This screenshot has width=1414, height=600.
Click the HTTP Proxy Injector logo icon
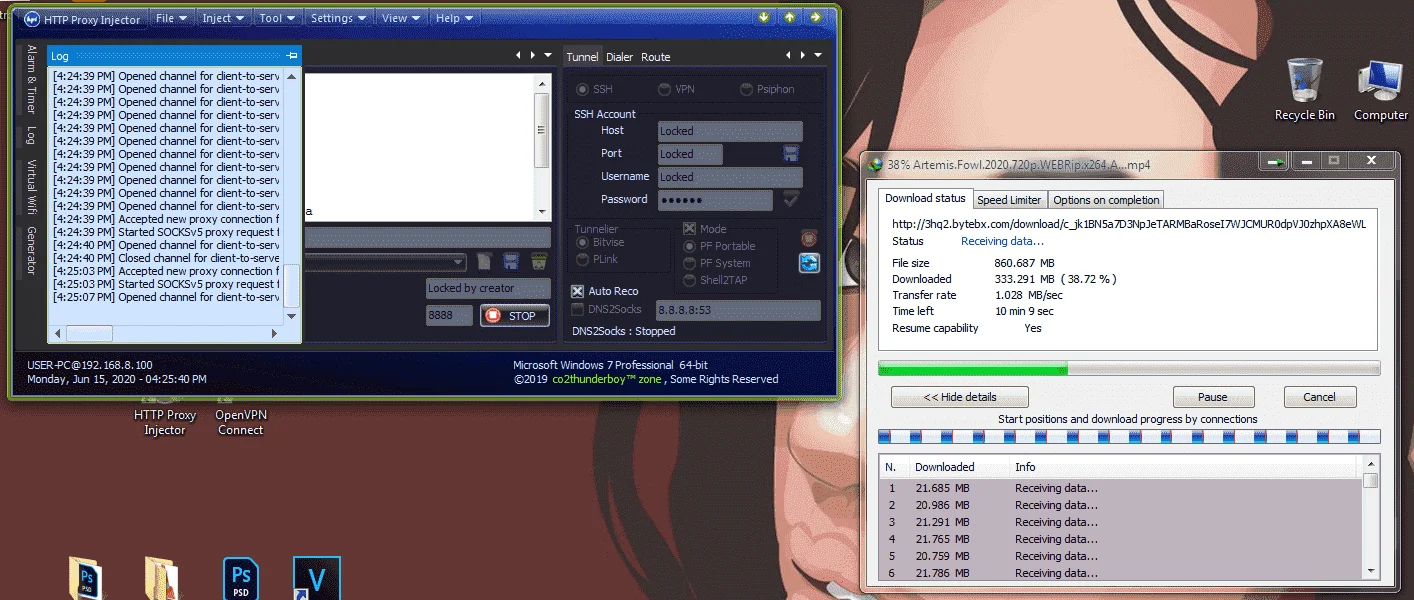pyautogui.click(x=32, y=19)
